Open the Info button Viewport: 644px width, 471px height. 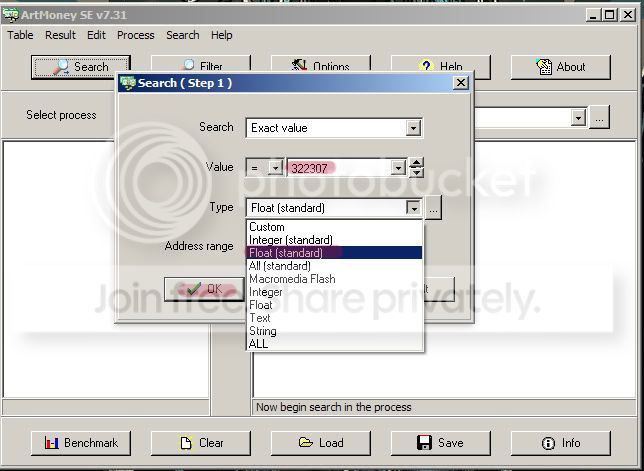pos(561,443)
